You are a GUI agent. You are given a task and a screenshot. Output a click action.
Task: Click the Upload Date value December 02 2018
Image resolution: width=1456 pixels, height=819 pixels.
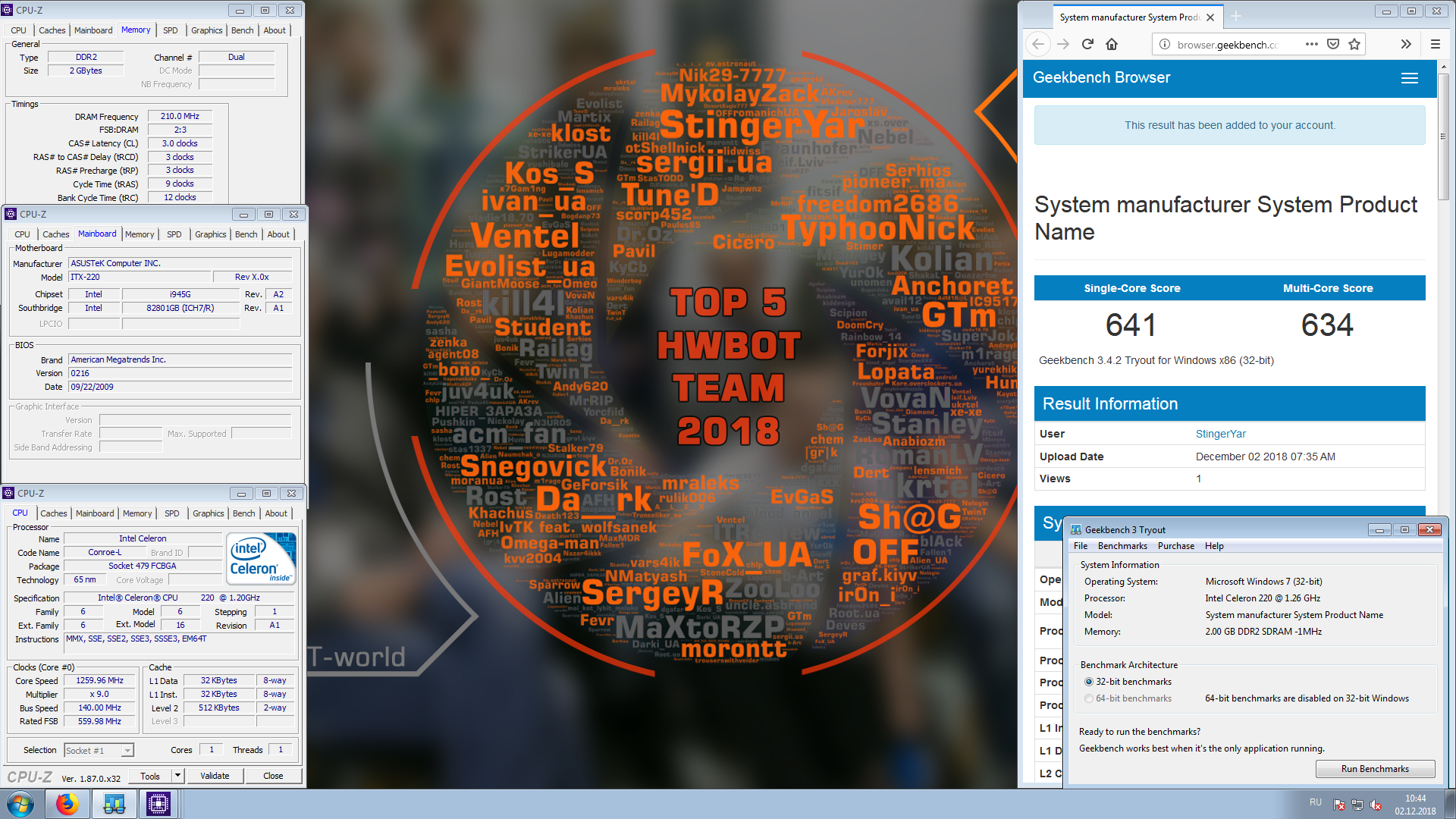(1265, 457)
